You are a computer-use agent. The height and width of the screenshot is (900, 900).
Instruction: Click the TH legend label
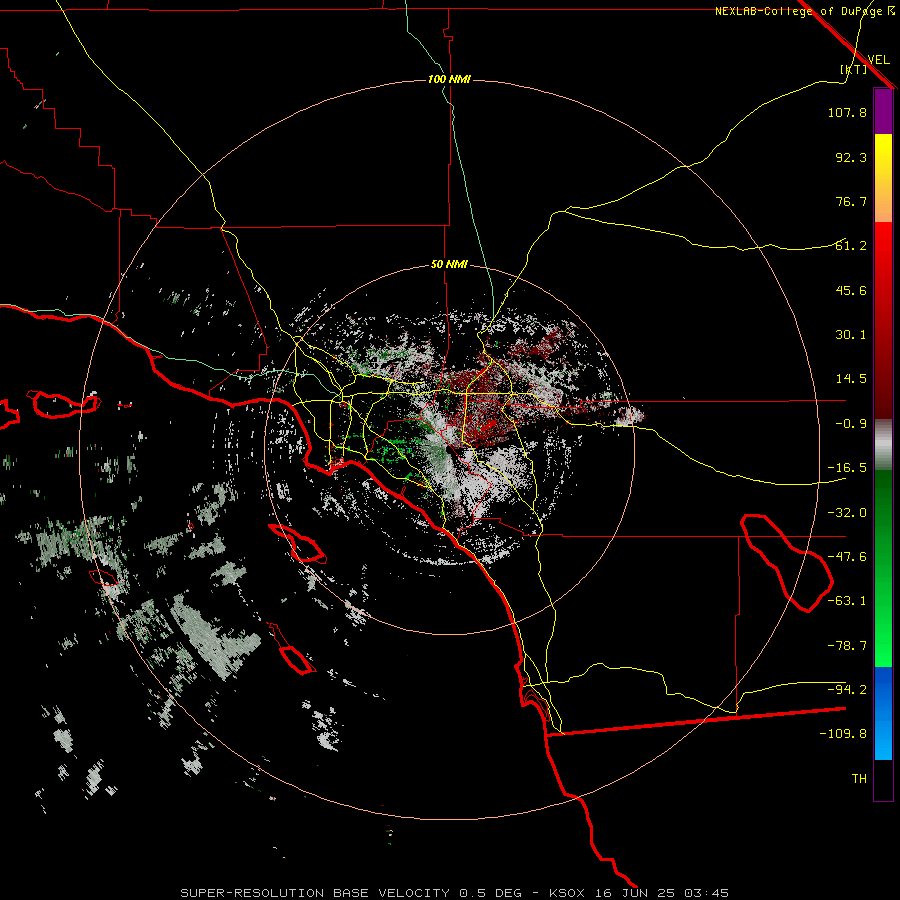(x=859, y=779)
